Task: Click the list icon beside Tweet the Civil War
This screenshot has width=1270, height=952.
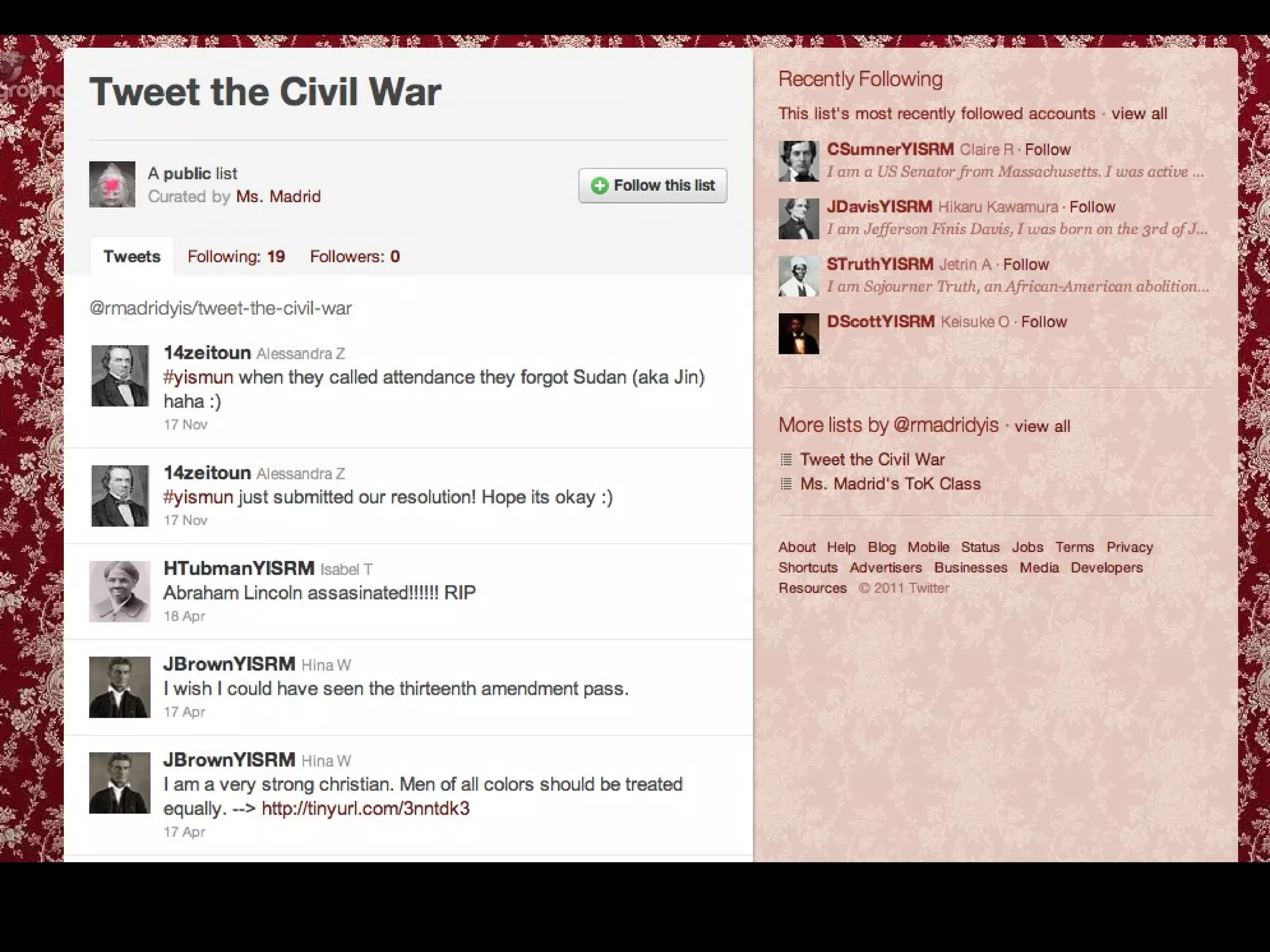Action: click(x=786, y=460)
